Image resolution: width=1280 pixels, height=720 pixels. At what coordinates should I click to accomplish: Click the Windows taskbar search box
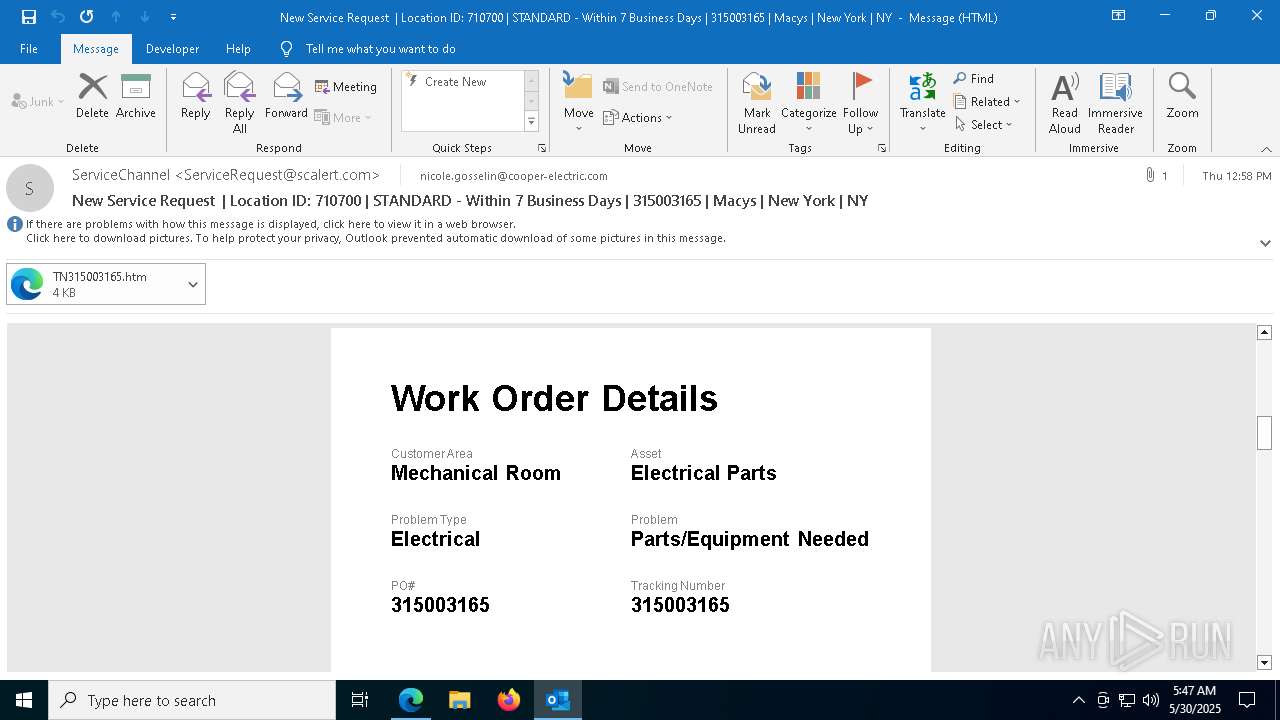192,700
